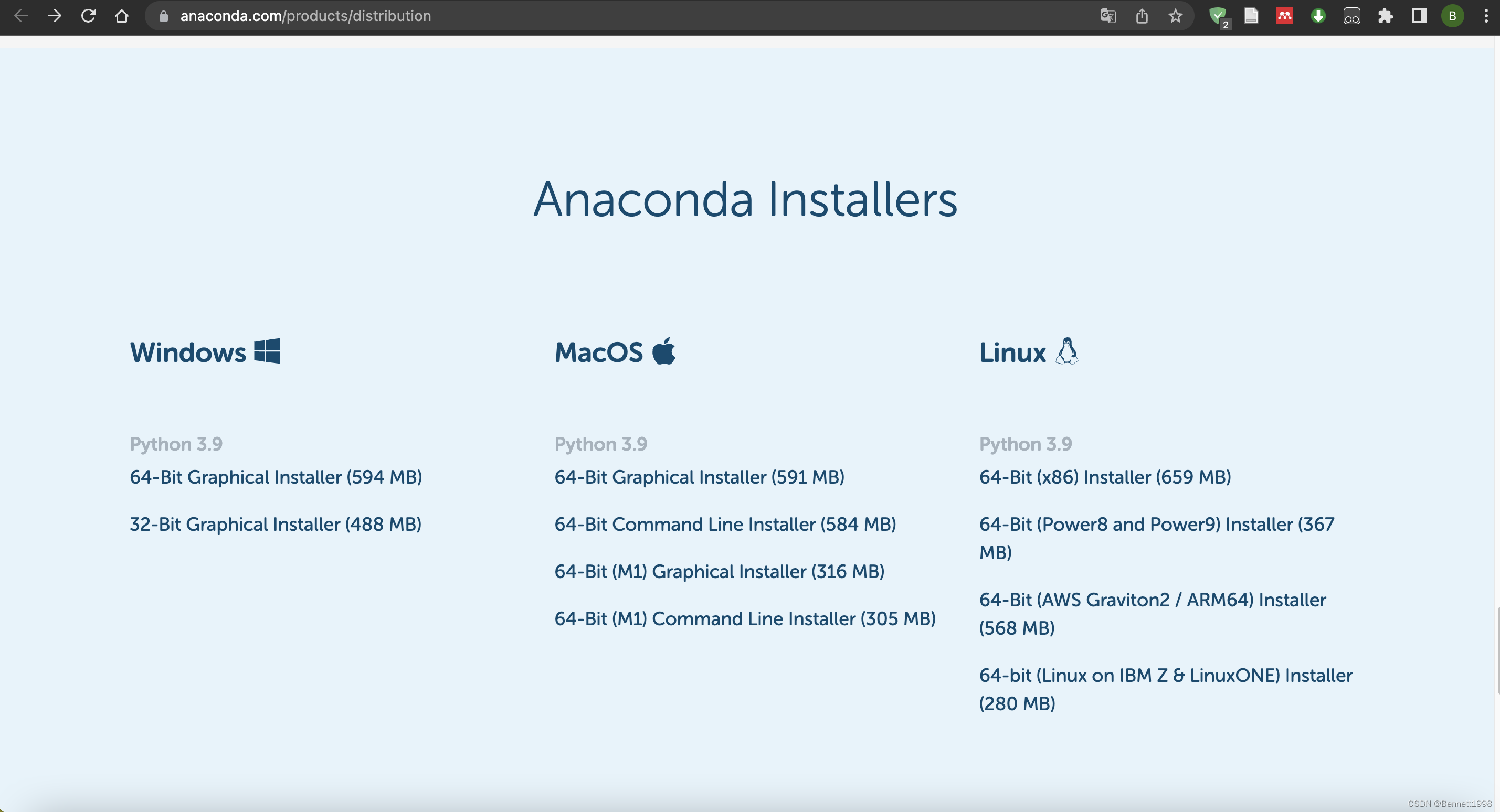The image size is (1500, 812).
Task: Click the Windows logo icon
Action: click(267, 351)
